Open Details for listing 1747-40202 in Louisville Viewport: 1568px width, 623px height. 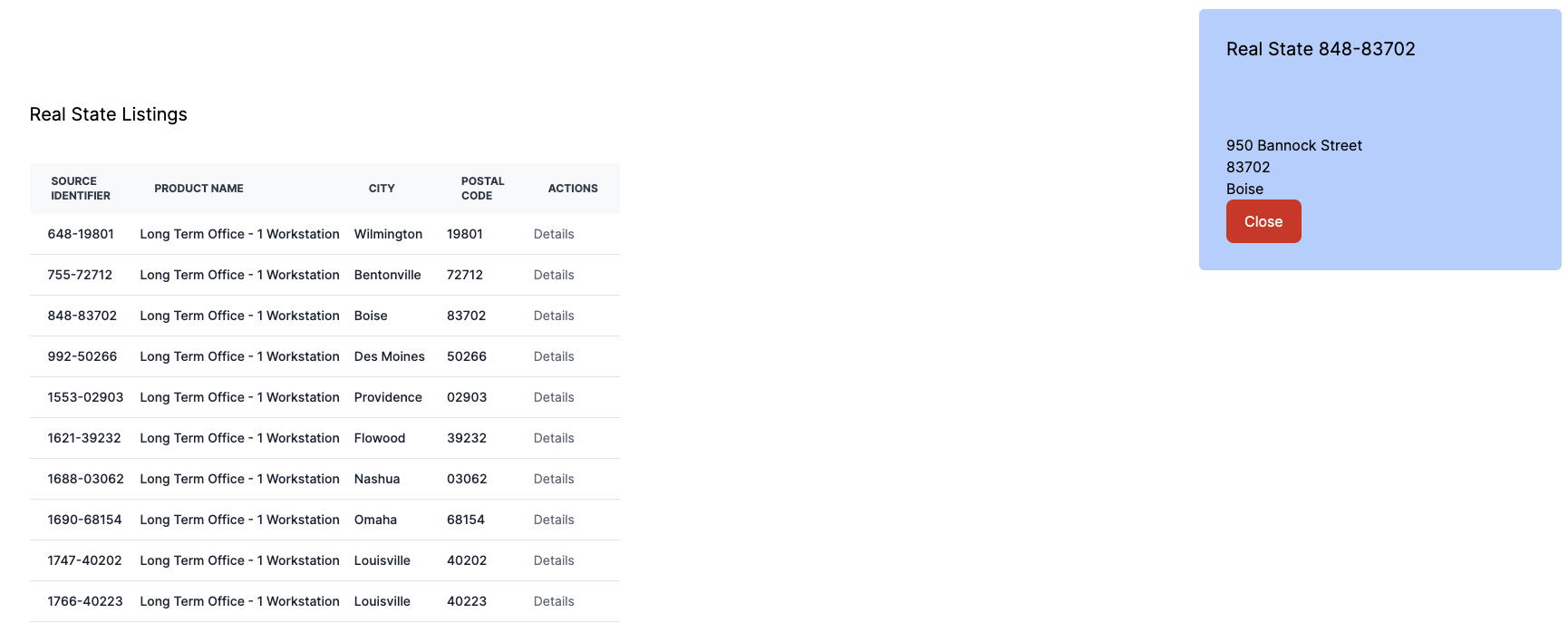click(x=553, y=560)
